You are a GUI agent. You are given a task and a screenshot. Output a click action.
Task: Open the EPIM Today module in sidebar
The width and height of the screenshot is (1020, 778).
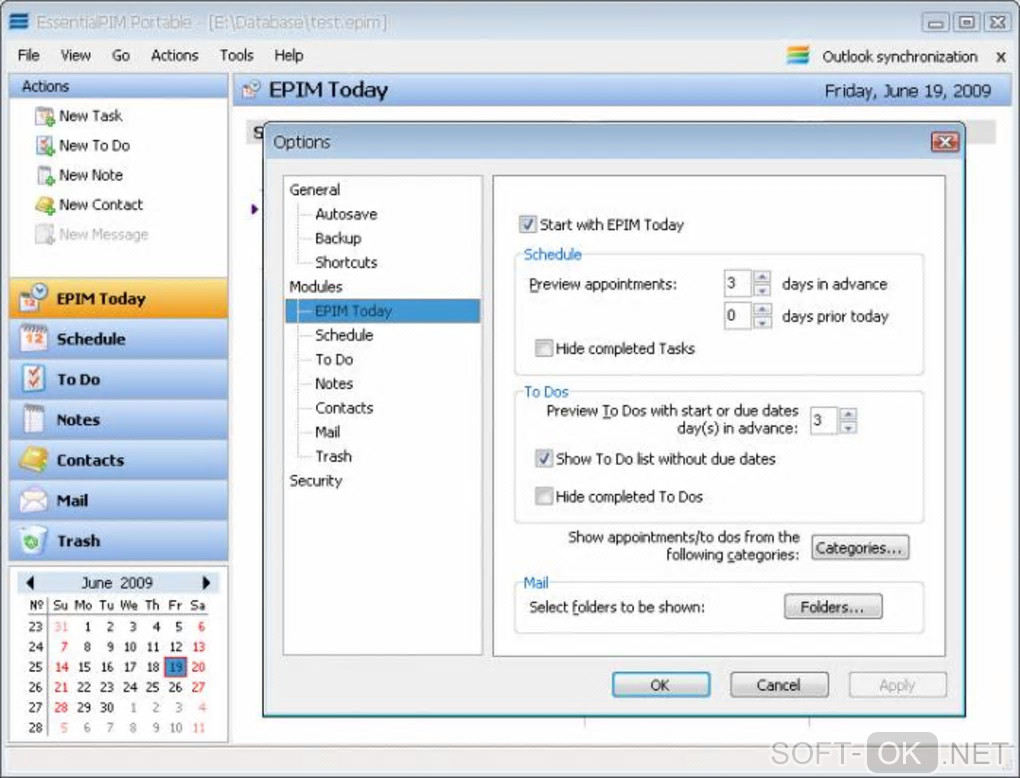[118, 299]
